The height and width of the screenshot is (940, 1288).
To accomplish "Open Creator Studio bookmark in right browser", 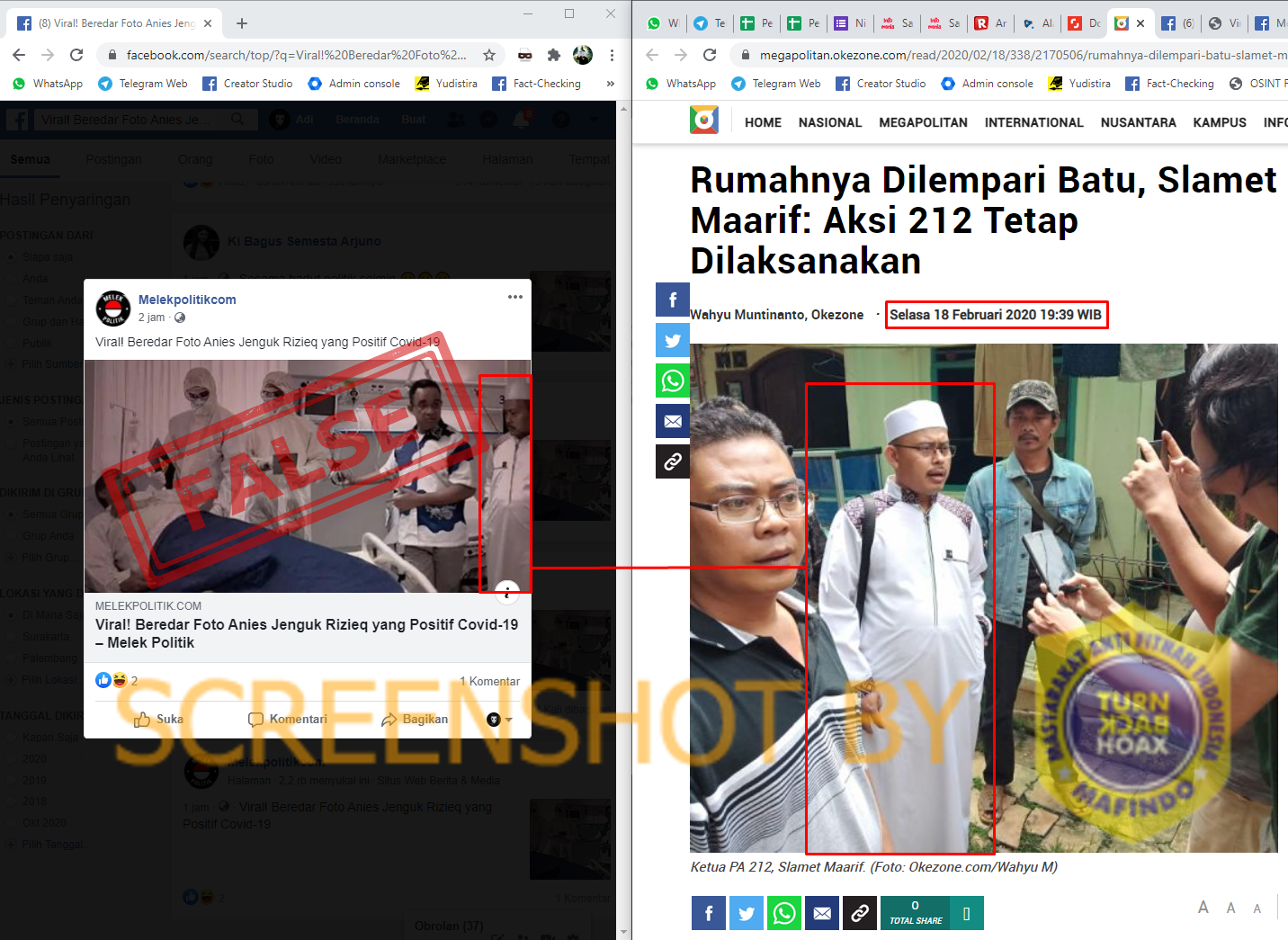I will pos(881,84).
